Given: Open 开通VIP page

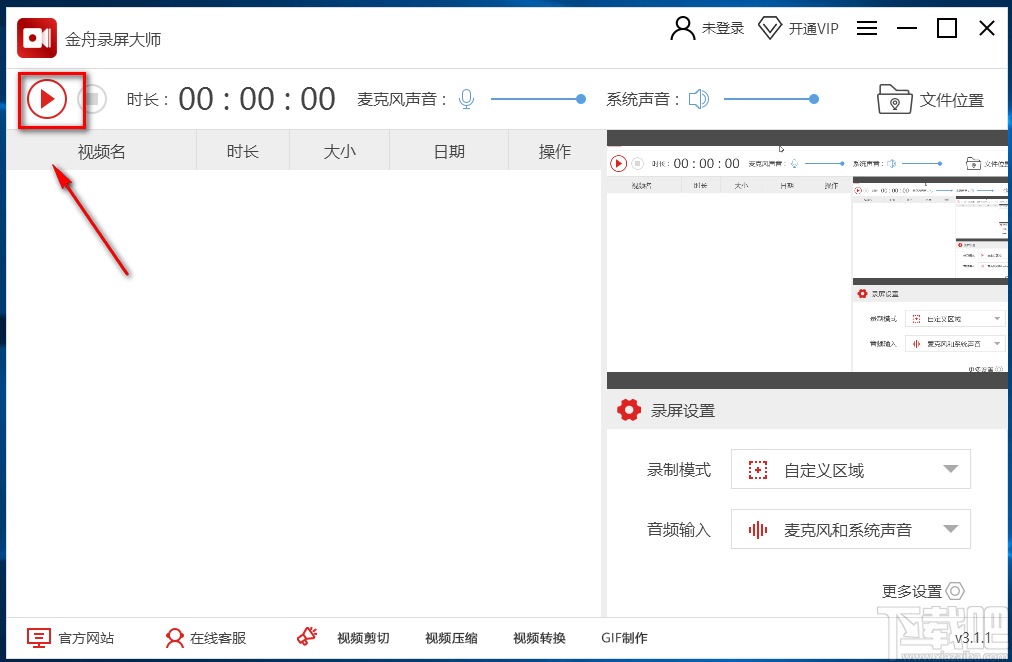Looking at the screenshot, I should pyautogui.click(x=813, y=29).
